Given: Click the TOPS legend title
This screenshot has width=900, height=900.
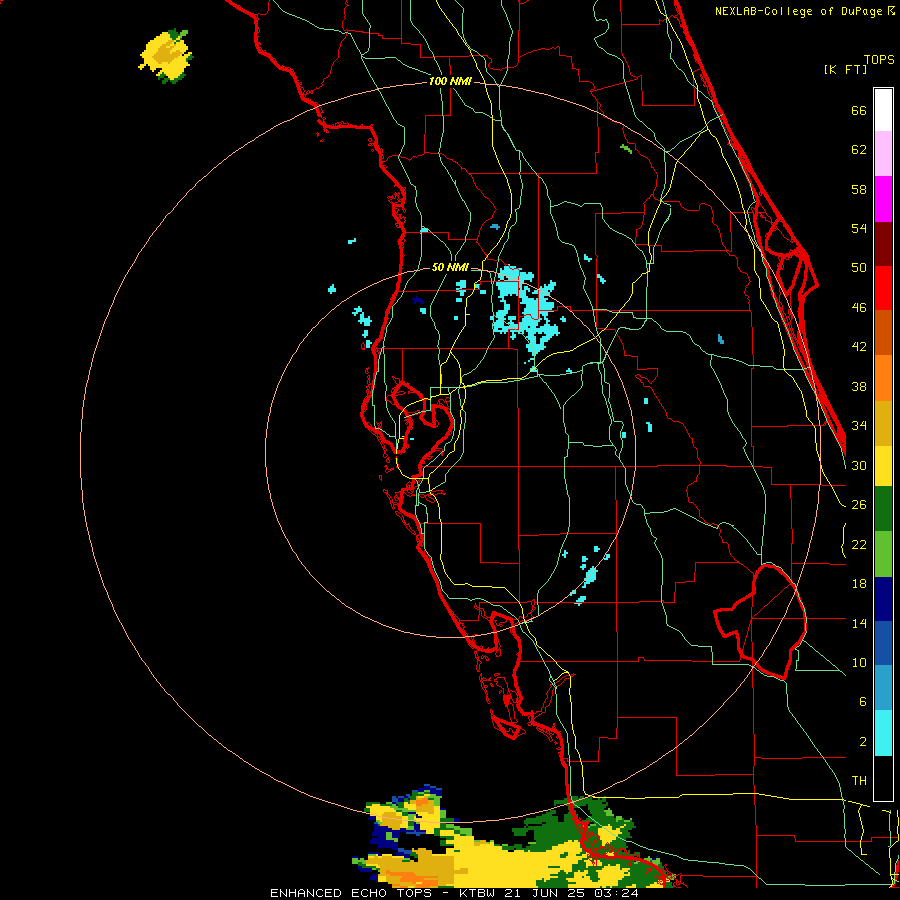Looking at the screenshot, I should click(879, 59).
